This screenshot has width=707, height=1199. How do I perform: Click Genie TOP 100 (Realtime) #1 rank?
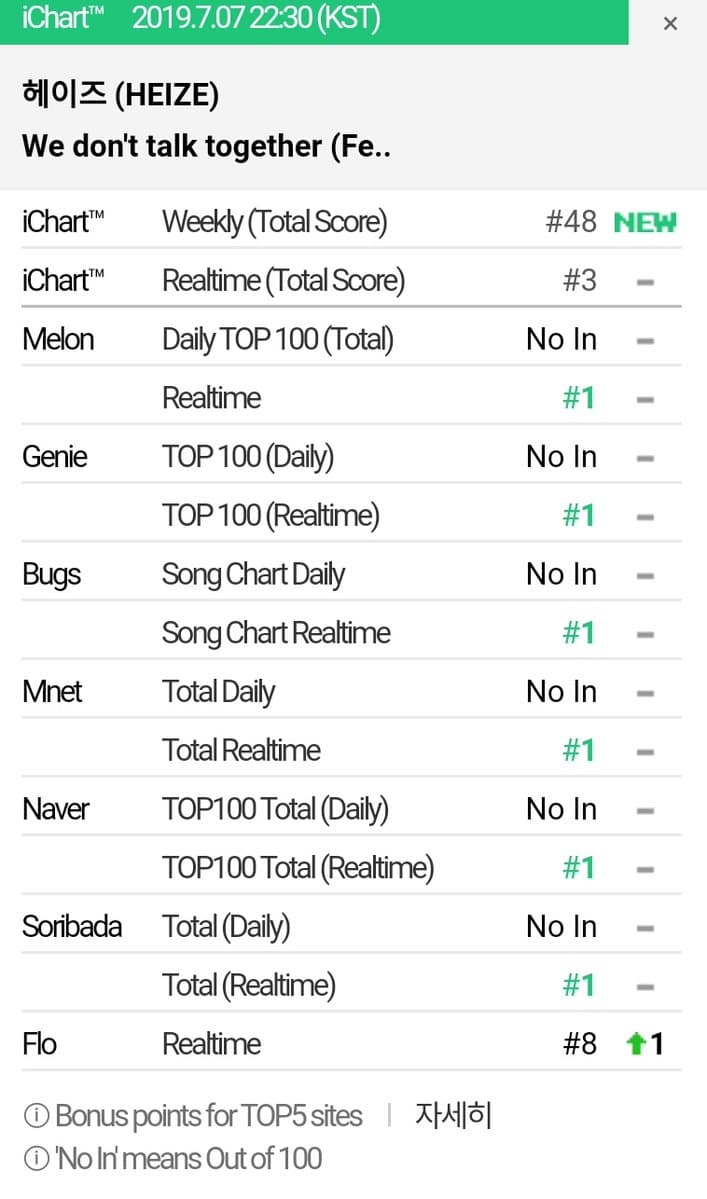[578, 516]
